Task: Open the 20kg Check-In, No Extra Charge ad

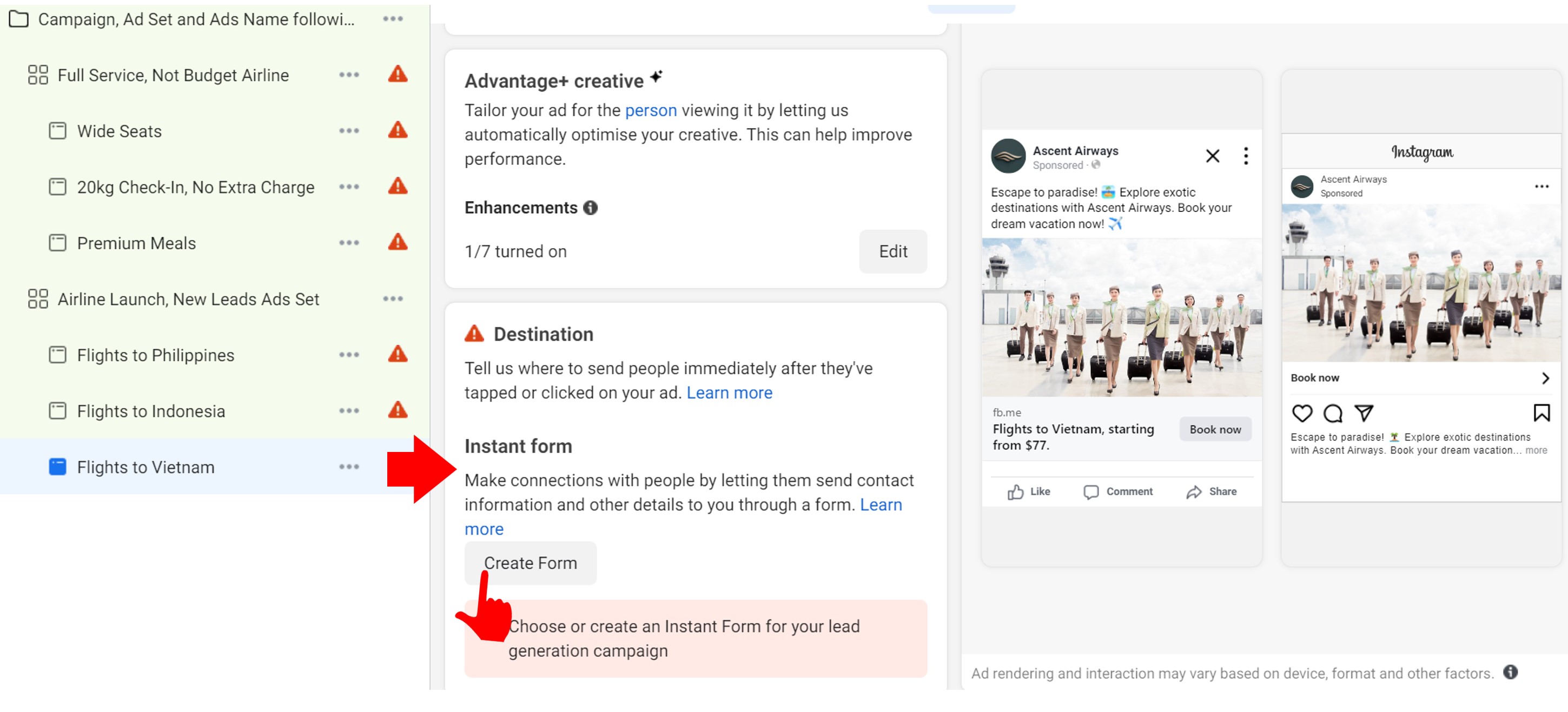Action: point(195,187)
